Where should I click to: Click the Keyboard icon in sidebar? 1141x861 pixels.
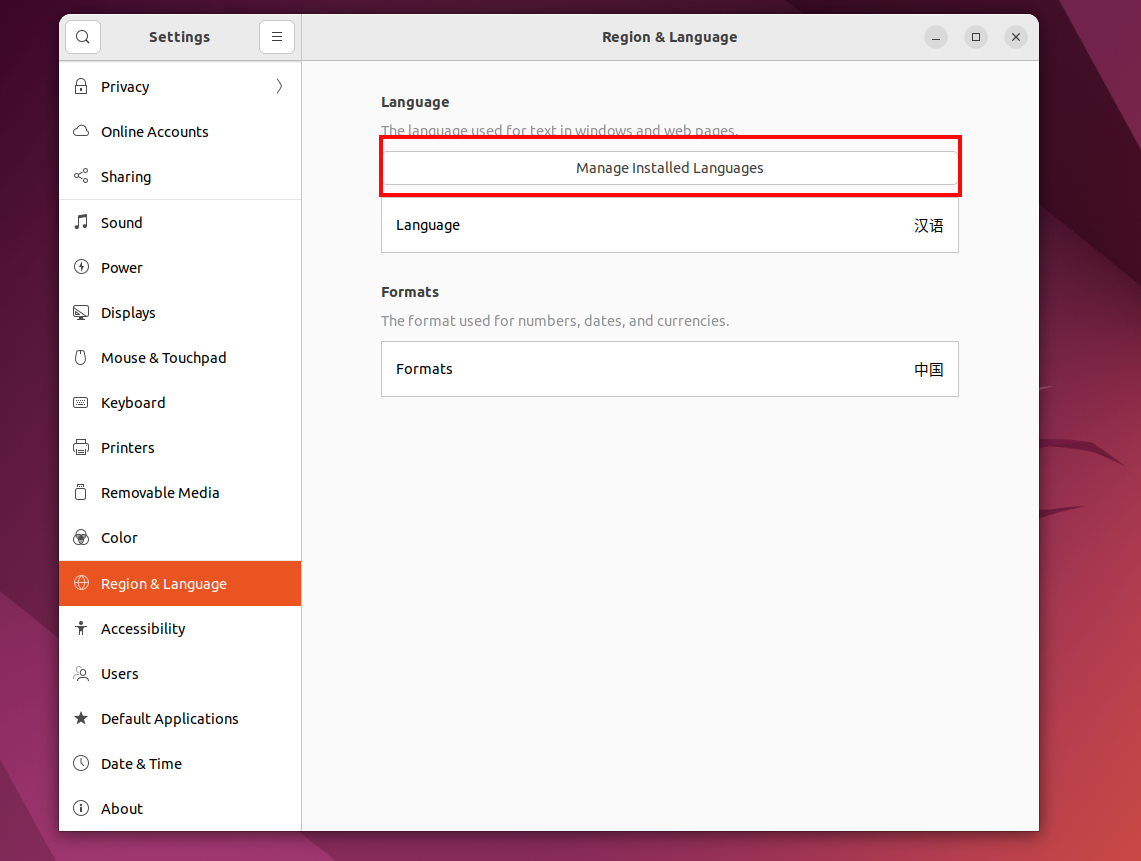coord(82,402)
